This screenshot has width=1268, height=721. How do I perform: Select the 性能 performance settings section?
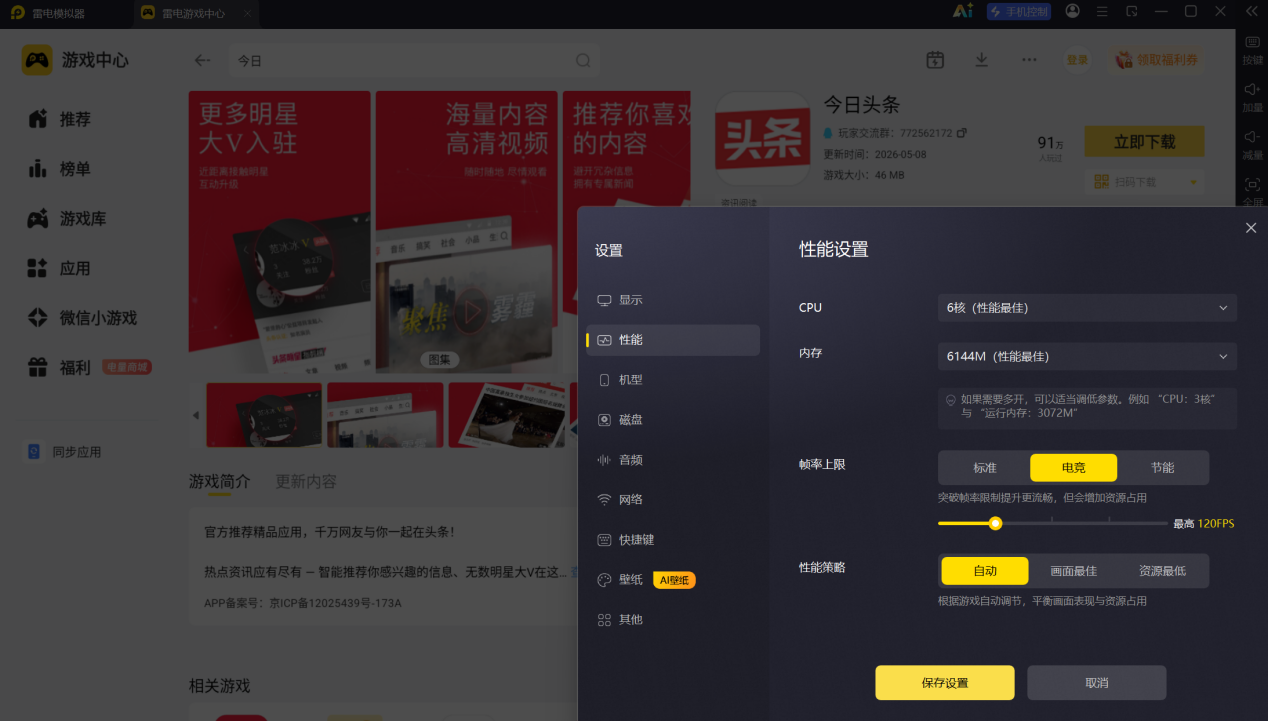(673, 340)
